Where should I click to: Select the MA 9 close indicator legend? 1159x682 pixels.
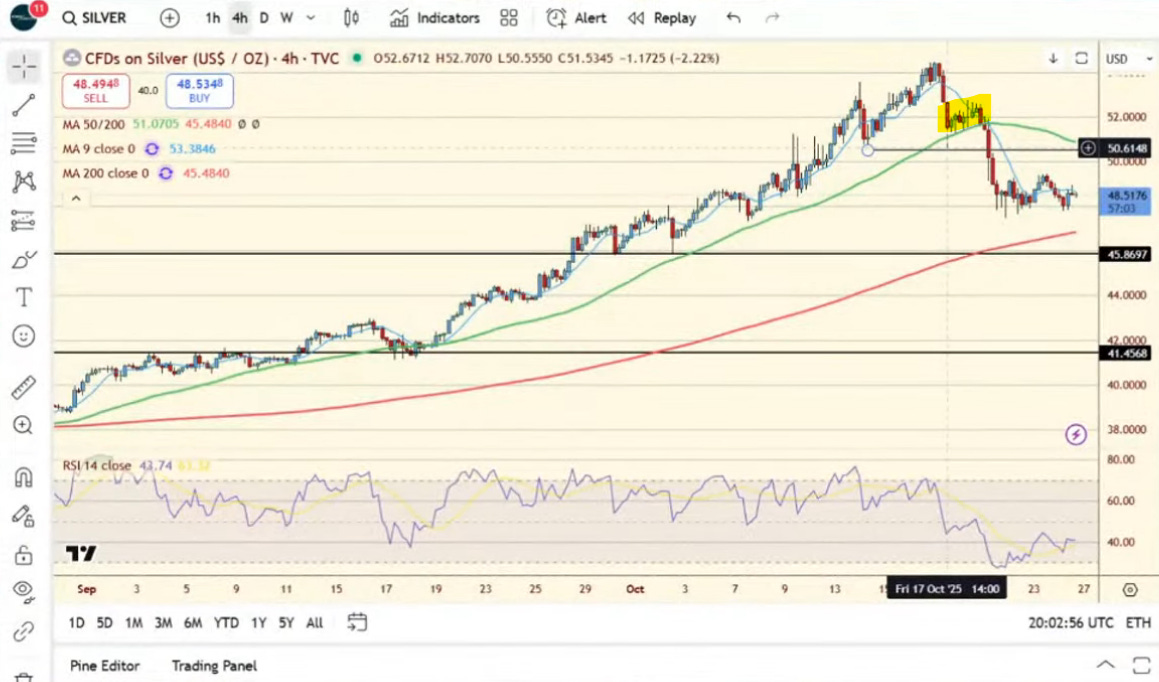(x=99, y=149)
